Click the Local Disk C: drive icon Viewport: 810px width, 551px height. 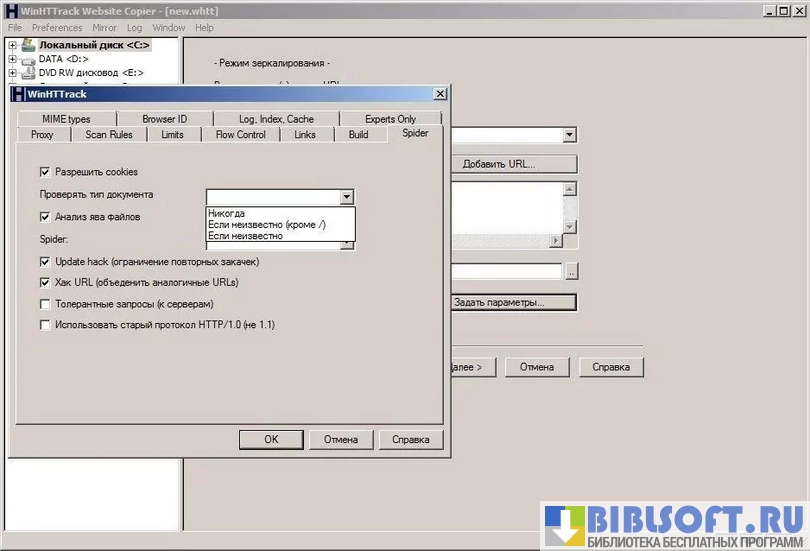pyautogui.click(x=29, y=45)
